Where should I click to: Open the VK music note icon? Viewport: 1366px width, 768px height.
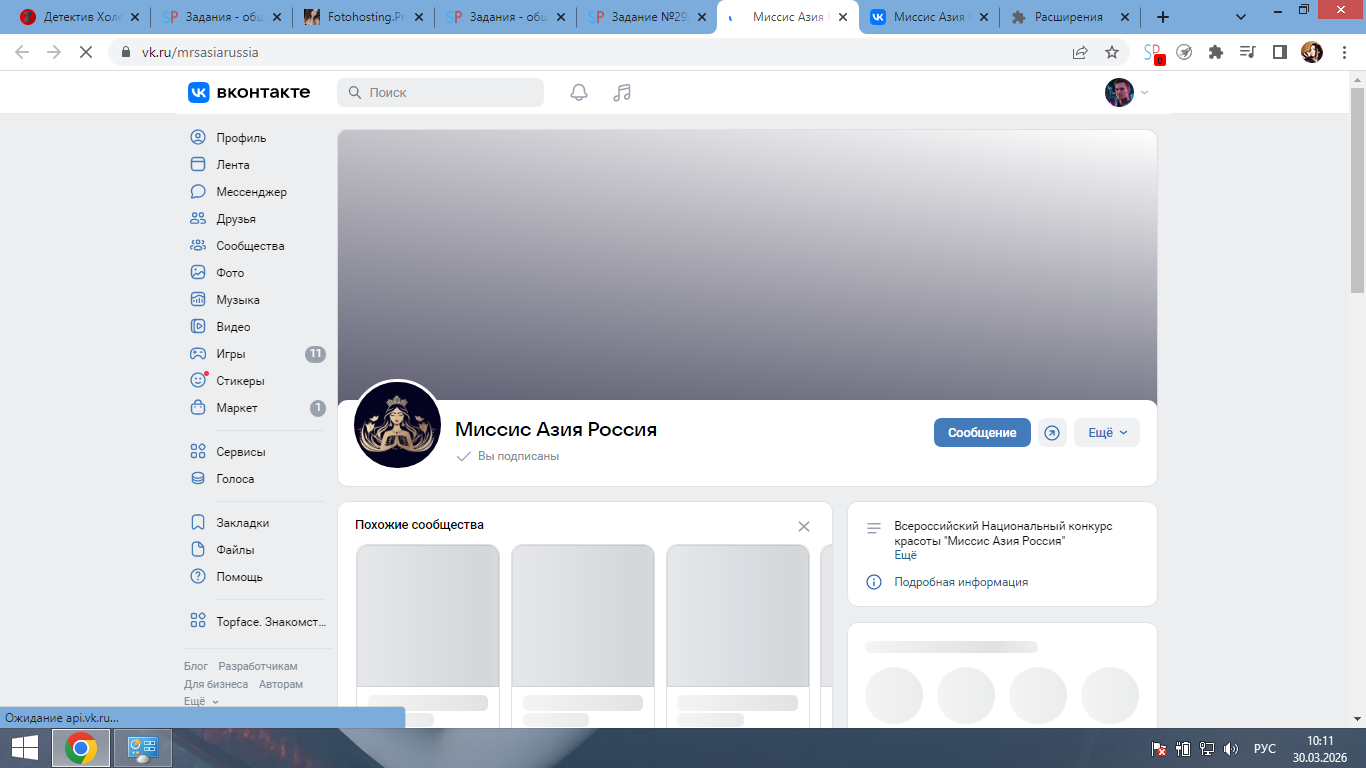click(622, 93)
